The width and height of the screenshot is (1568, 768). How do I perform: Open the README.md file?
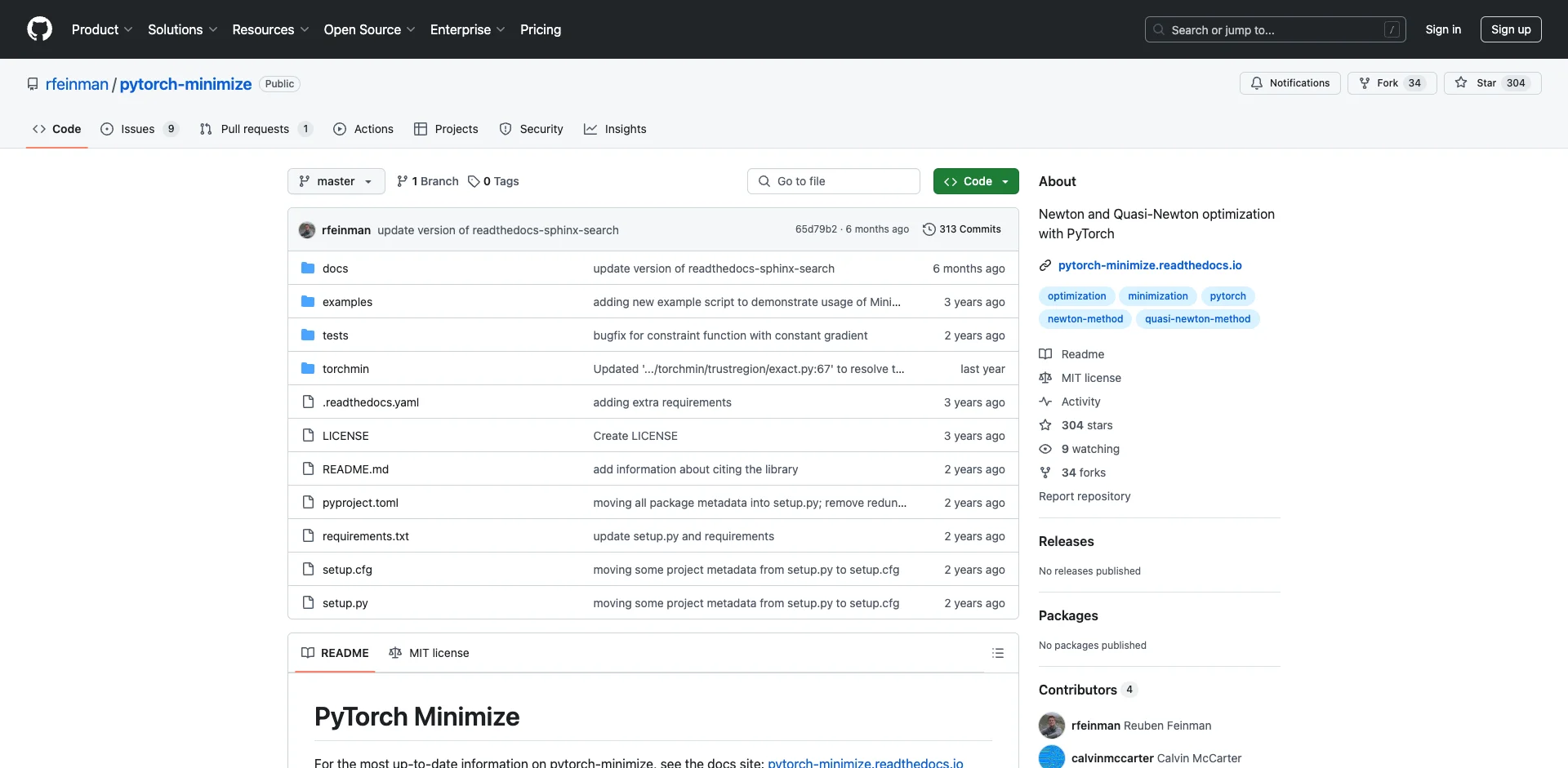pyautogui.click(x=355, y=469)
